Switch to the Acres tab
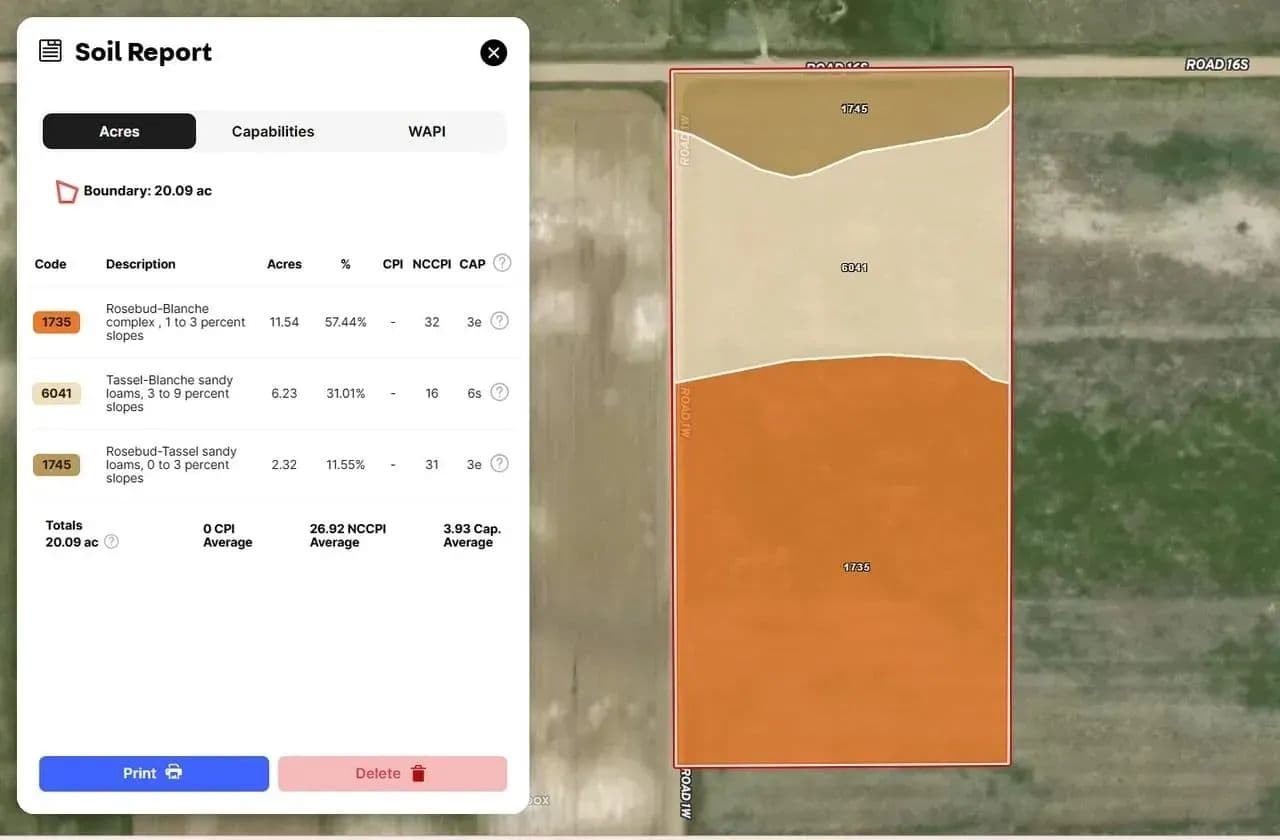This screenshot has height=840, width=1280. pyautogui.click(x=119, y=131)
